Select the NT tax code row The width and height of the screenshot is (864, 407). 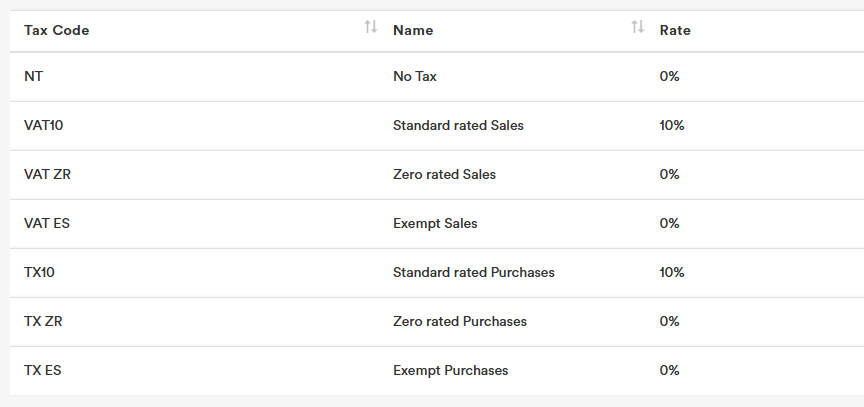click(33, 77)
